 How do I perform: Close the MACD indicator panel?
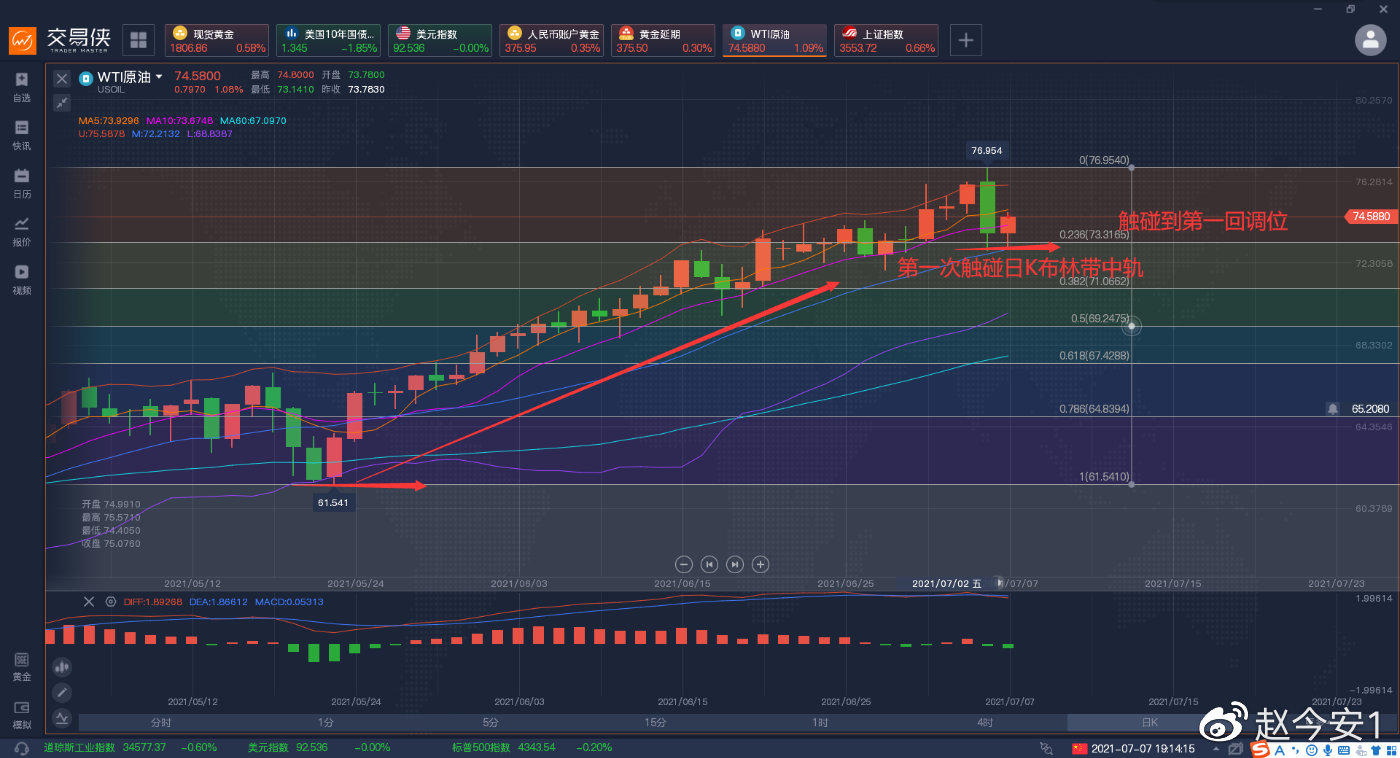(x=88, y=602)
